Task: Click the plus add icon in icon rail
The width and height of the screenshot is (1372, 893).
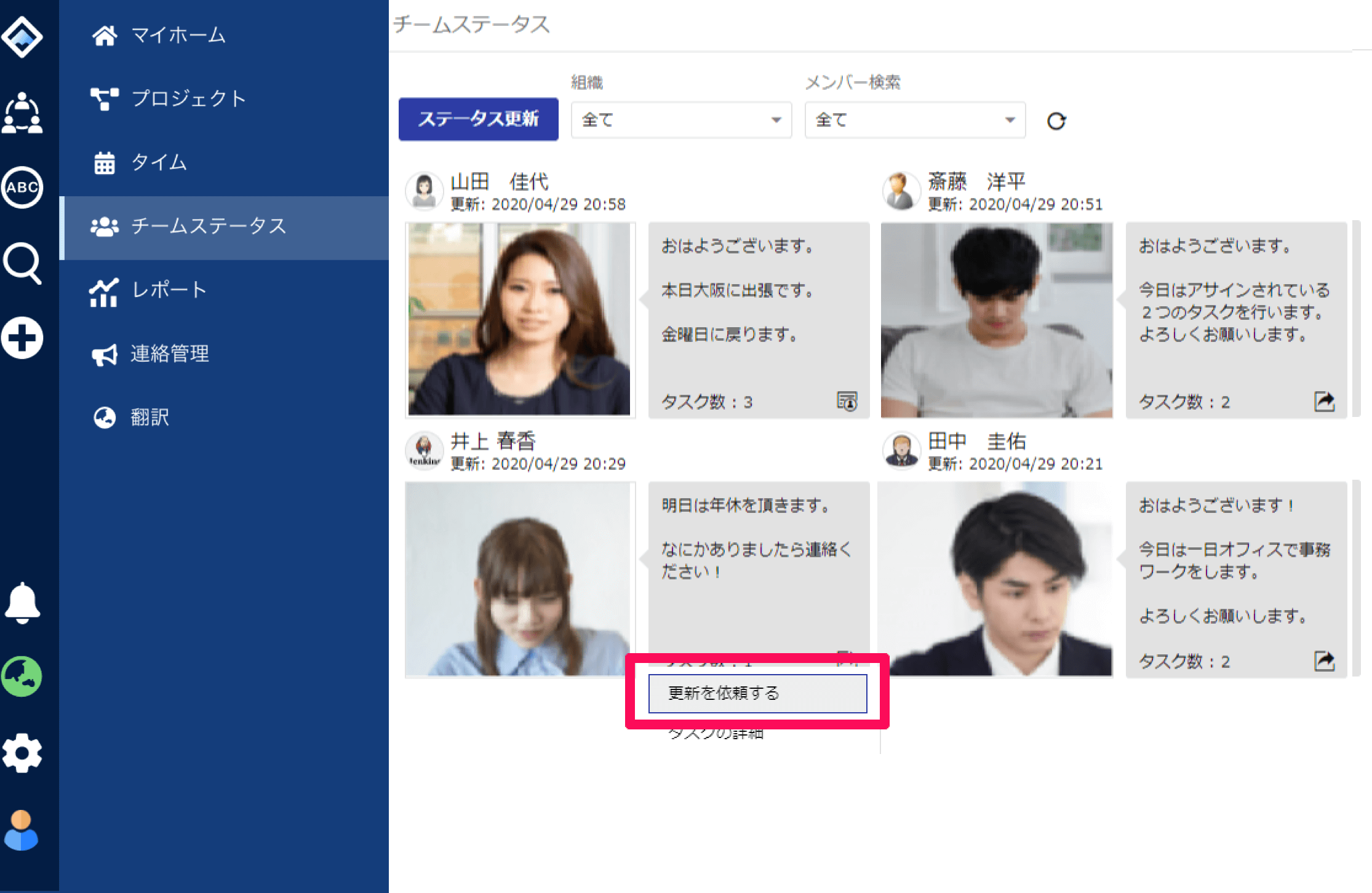Action: point(22,338)
